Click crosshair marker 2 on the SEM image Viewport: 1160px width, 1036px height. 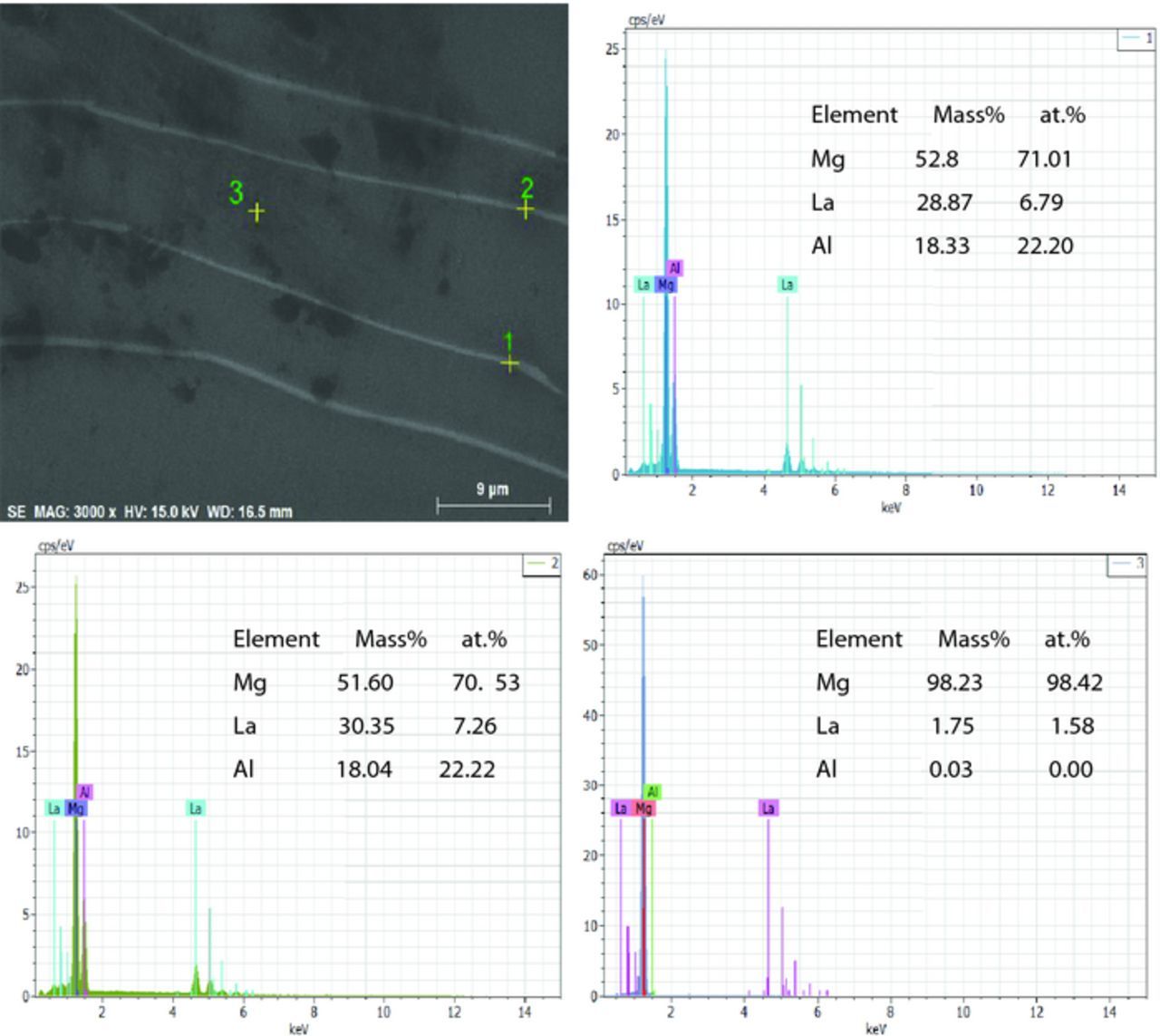point(526,210)
